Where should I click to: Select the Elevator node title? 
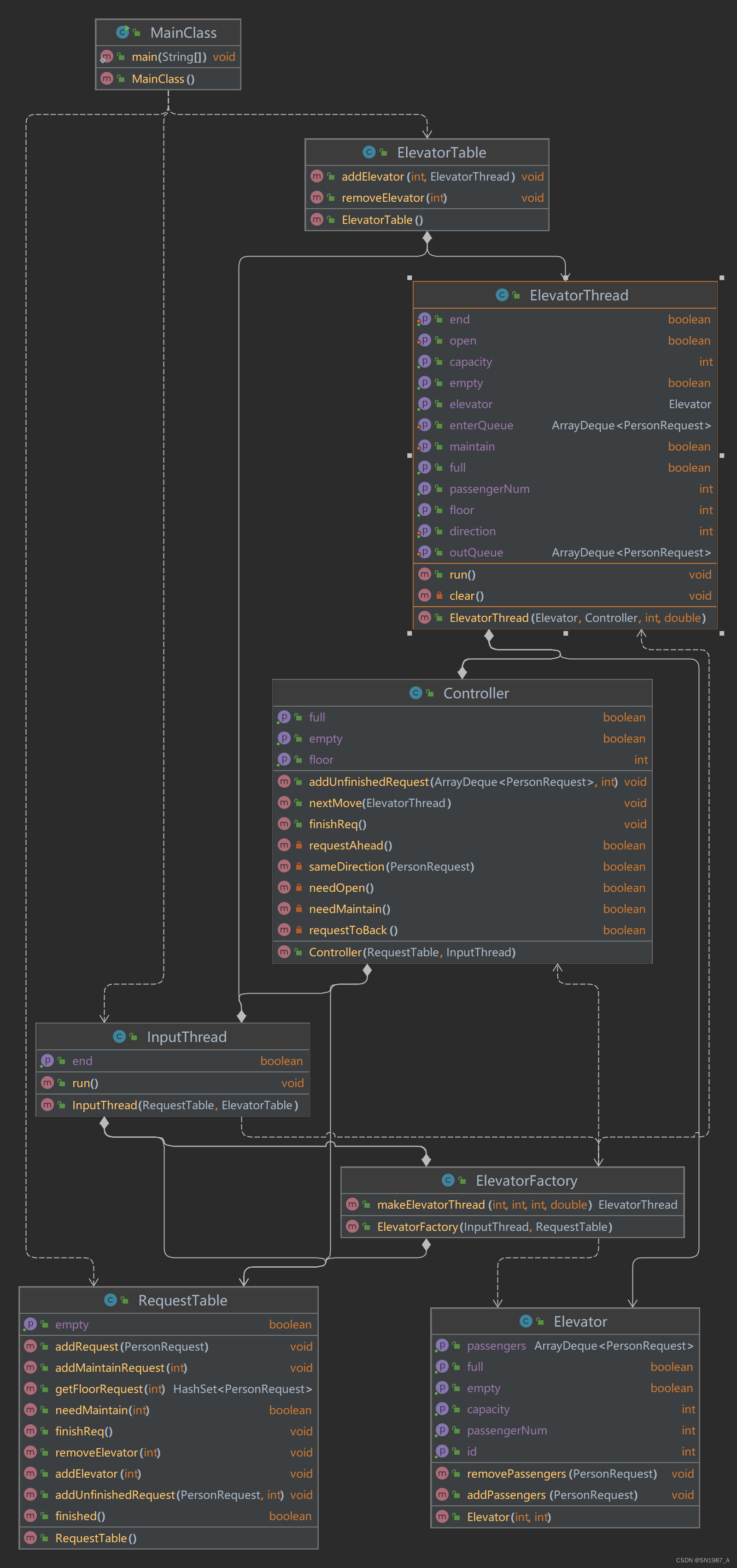580,1322
